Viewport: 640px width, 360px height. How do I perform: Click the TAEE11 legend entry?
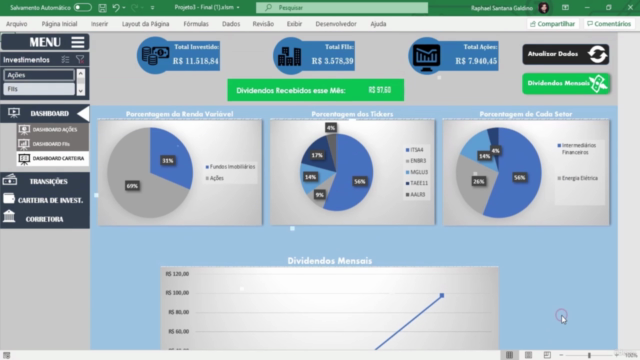pos(417,183)
